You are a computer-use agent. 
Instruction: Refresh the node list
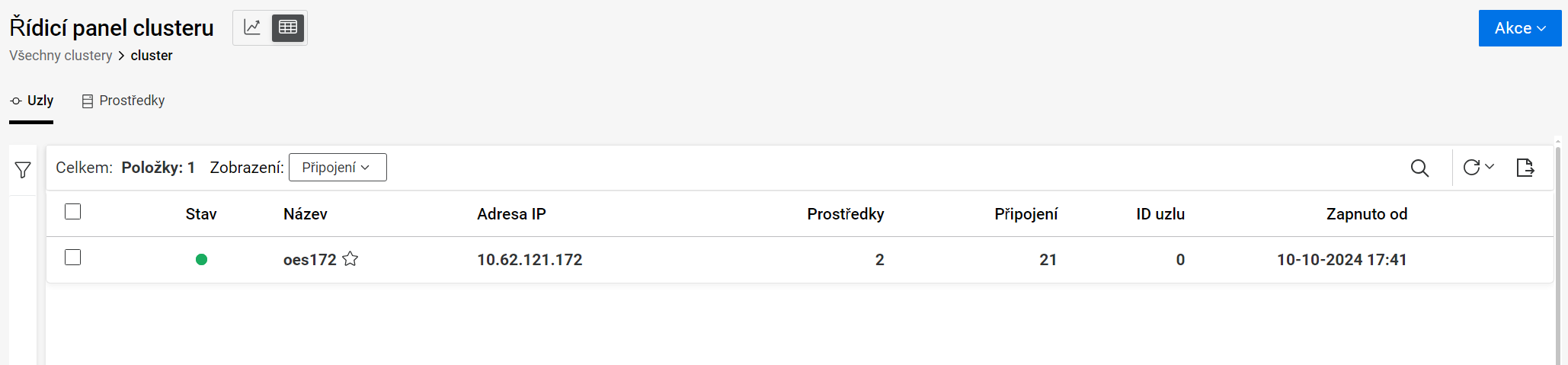[1471, 167]
